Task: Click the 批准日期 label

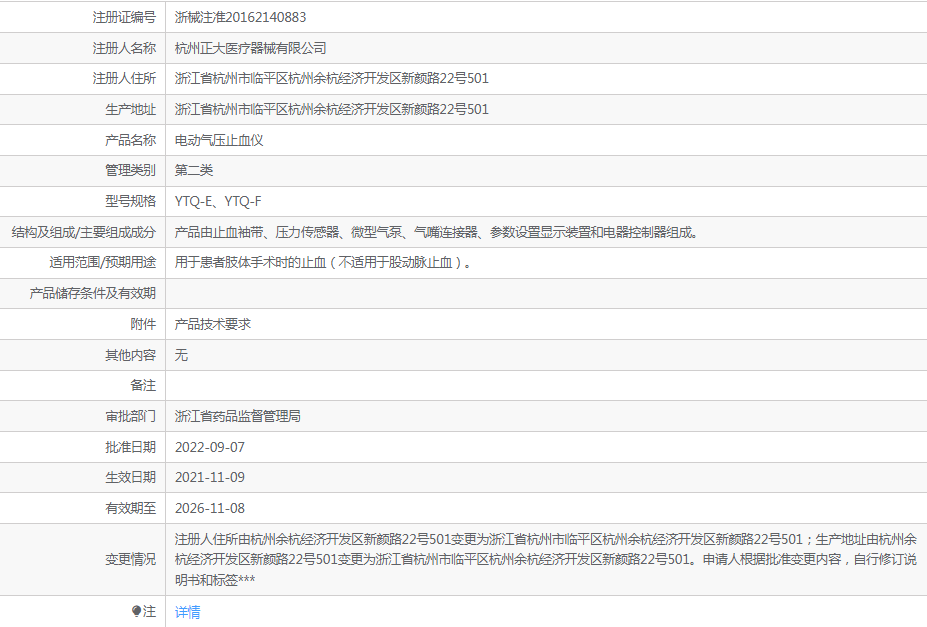Action: 131,447
